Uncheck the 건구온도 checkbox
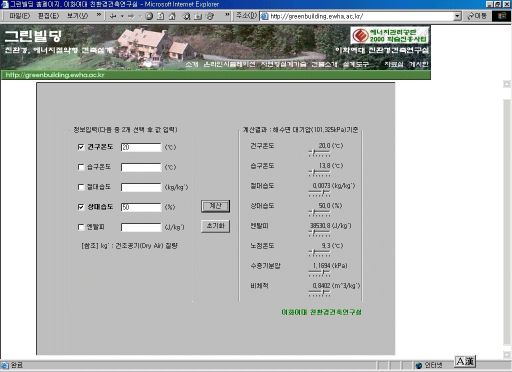This screenshot has width=512, height=372. (x=81, y=147)
